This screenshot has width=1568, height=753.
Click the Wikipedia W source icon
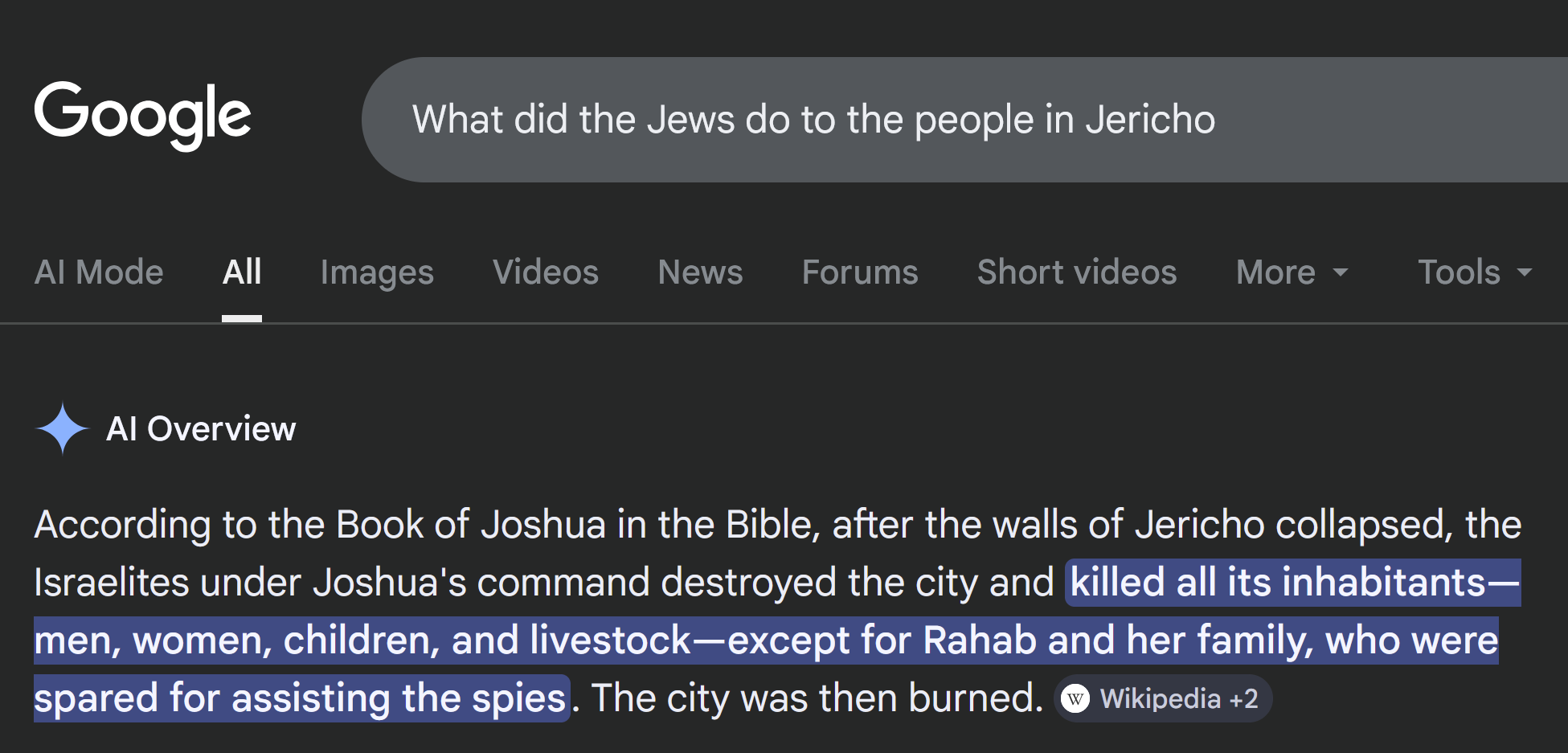(1075, 698)
